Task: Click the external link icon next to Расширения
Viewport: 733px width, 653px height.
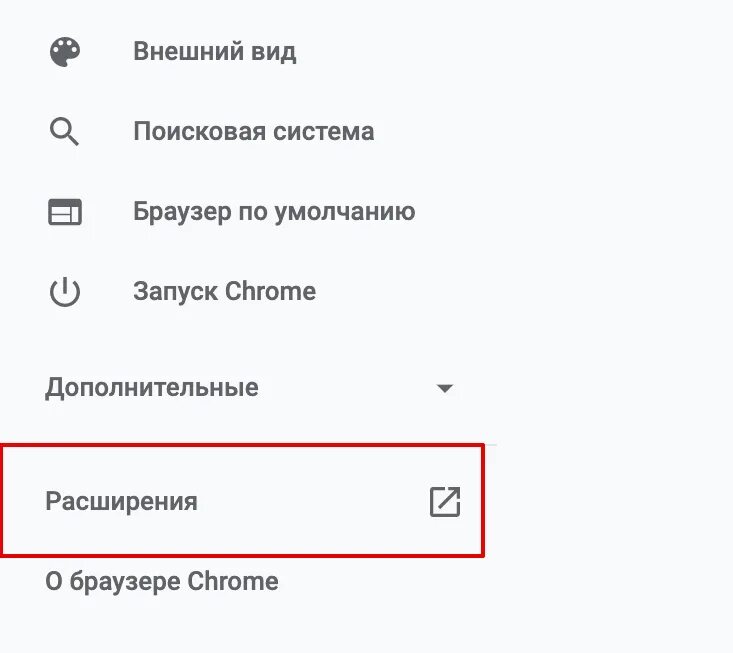Action: tap(445, 501)
